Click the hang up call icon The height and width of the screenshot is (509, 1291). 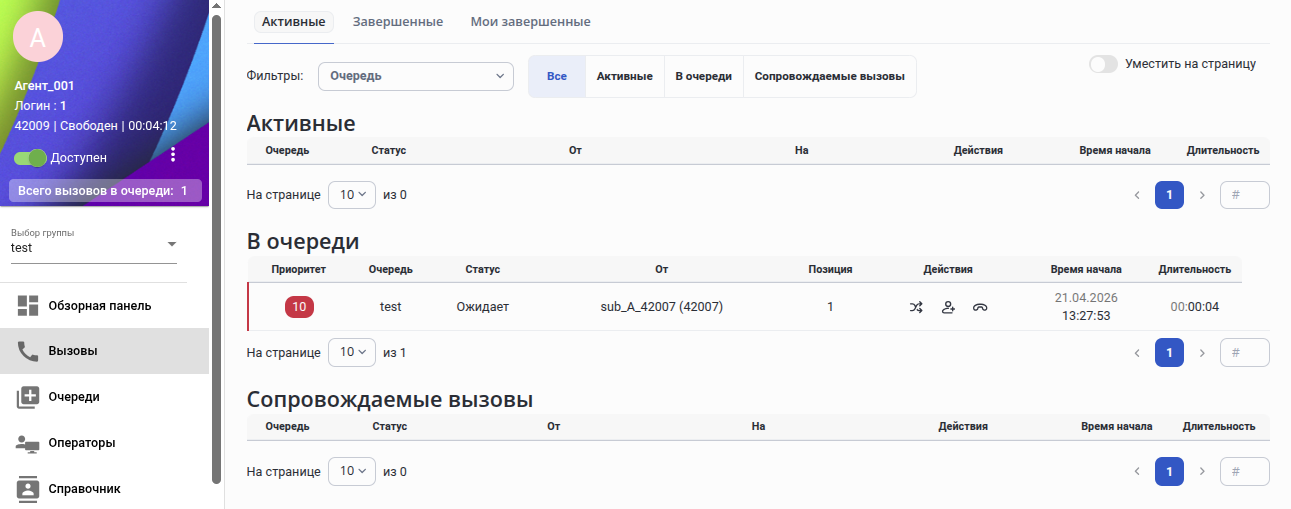click(x=980, y=307)
